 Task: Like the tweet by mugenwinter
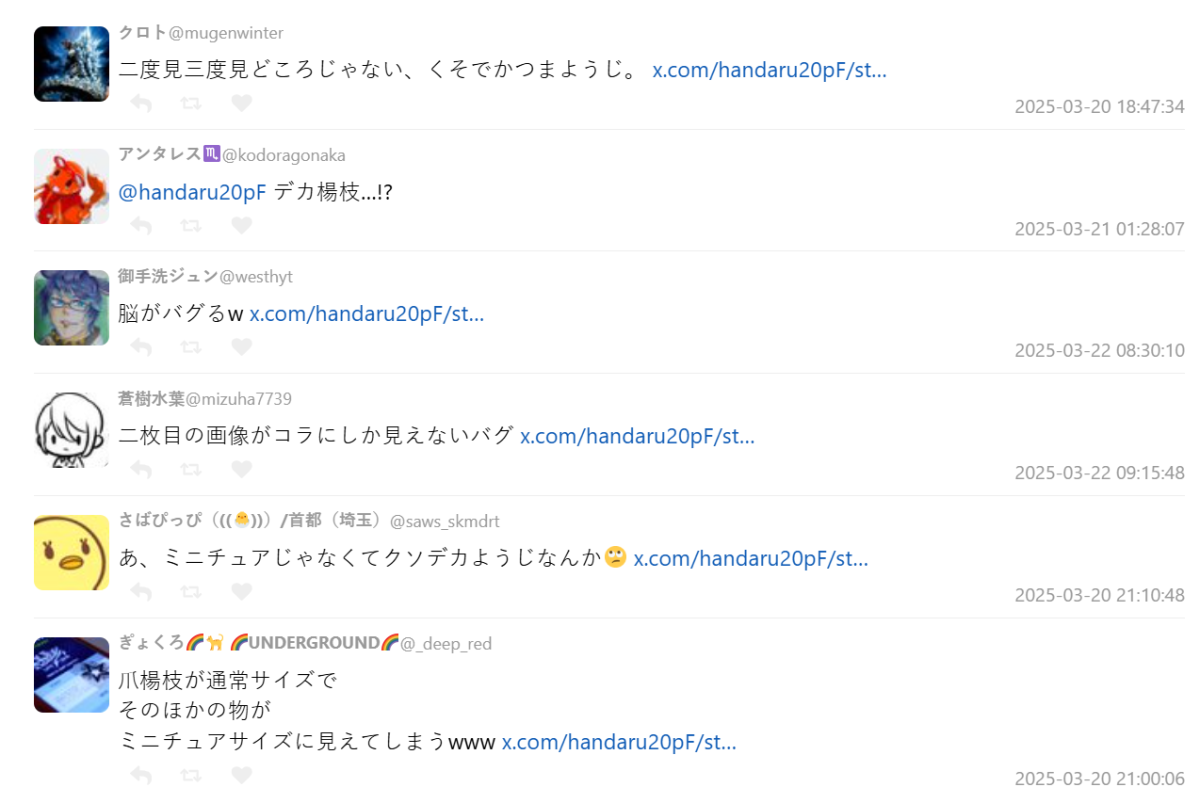point(241,103)
